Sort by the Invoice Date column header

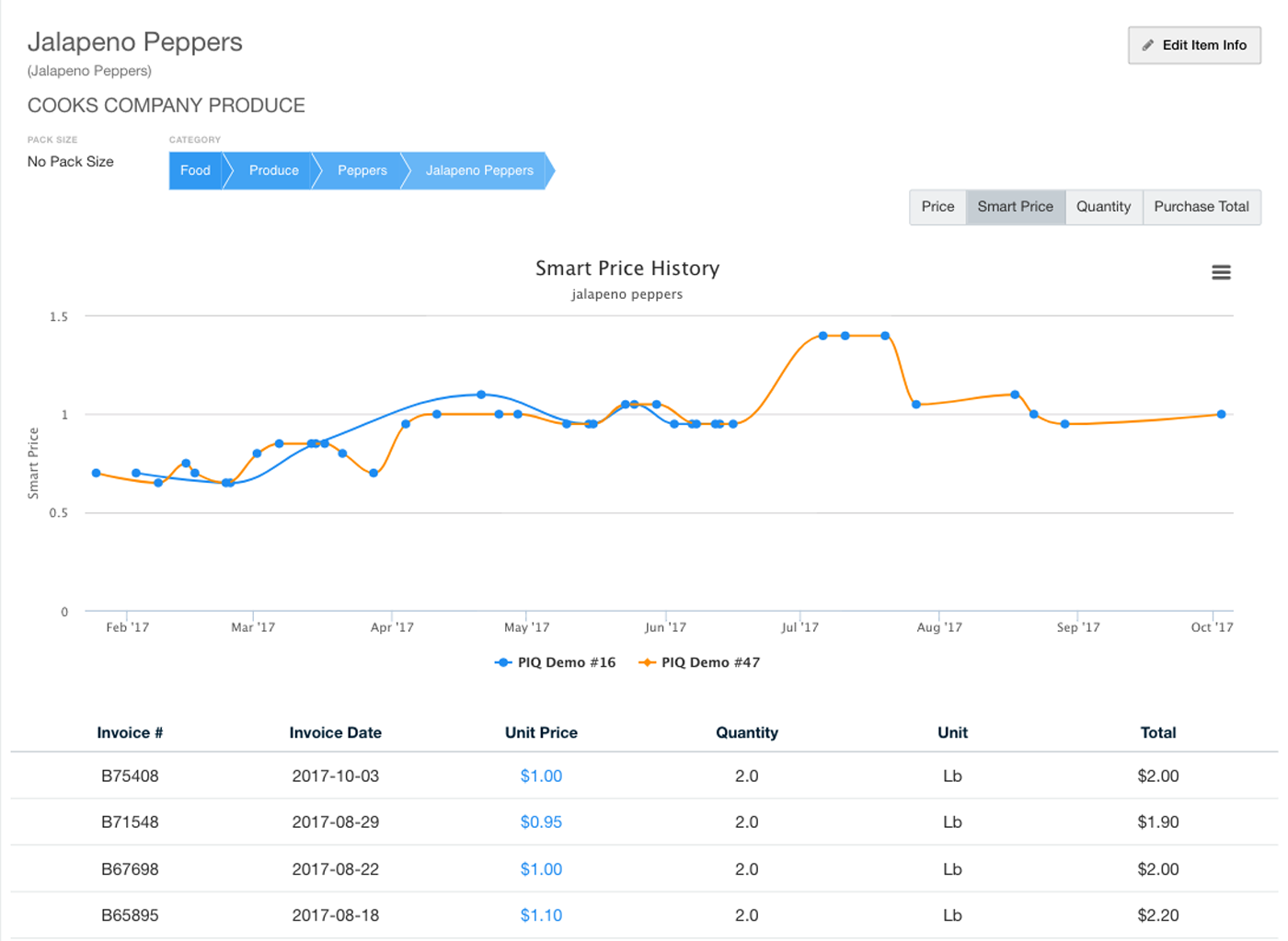(335, 732)
